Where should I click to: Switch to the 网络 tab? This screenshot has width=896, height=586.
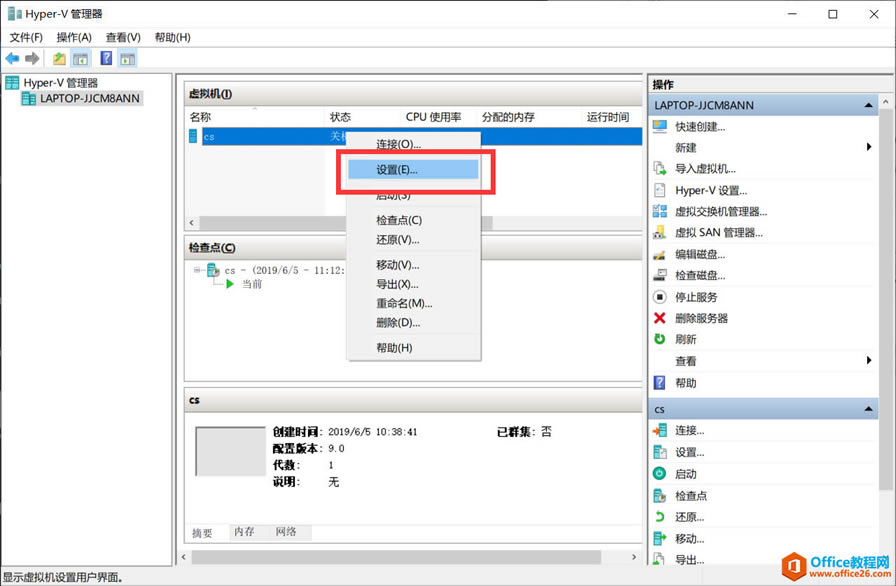286,532
